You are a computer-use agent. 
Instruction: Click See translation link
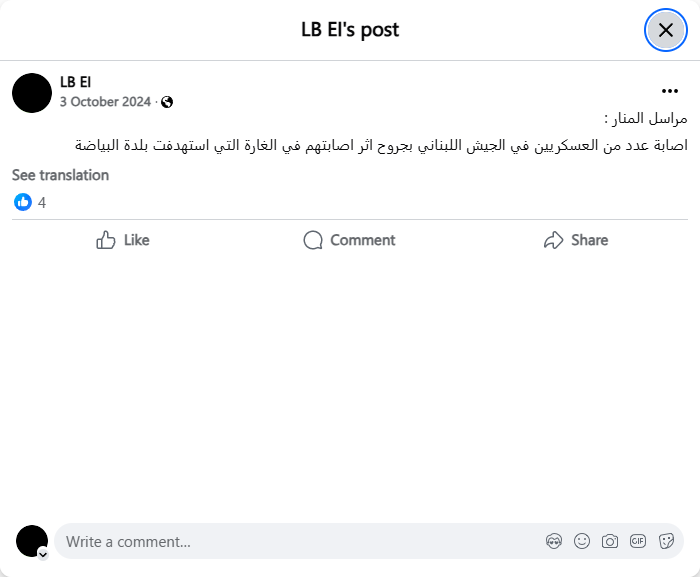point(60,175)
